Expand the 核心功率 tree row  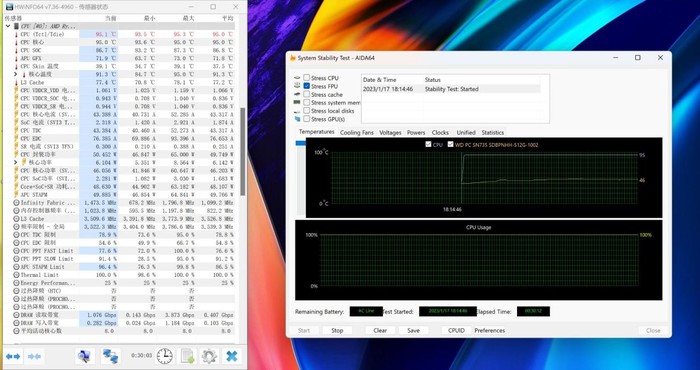16,162
